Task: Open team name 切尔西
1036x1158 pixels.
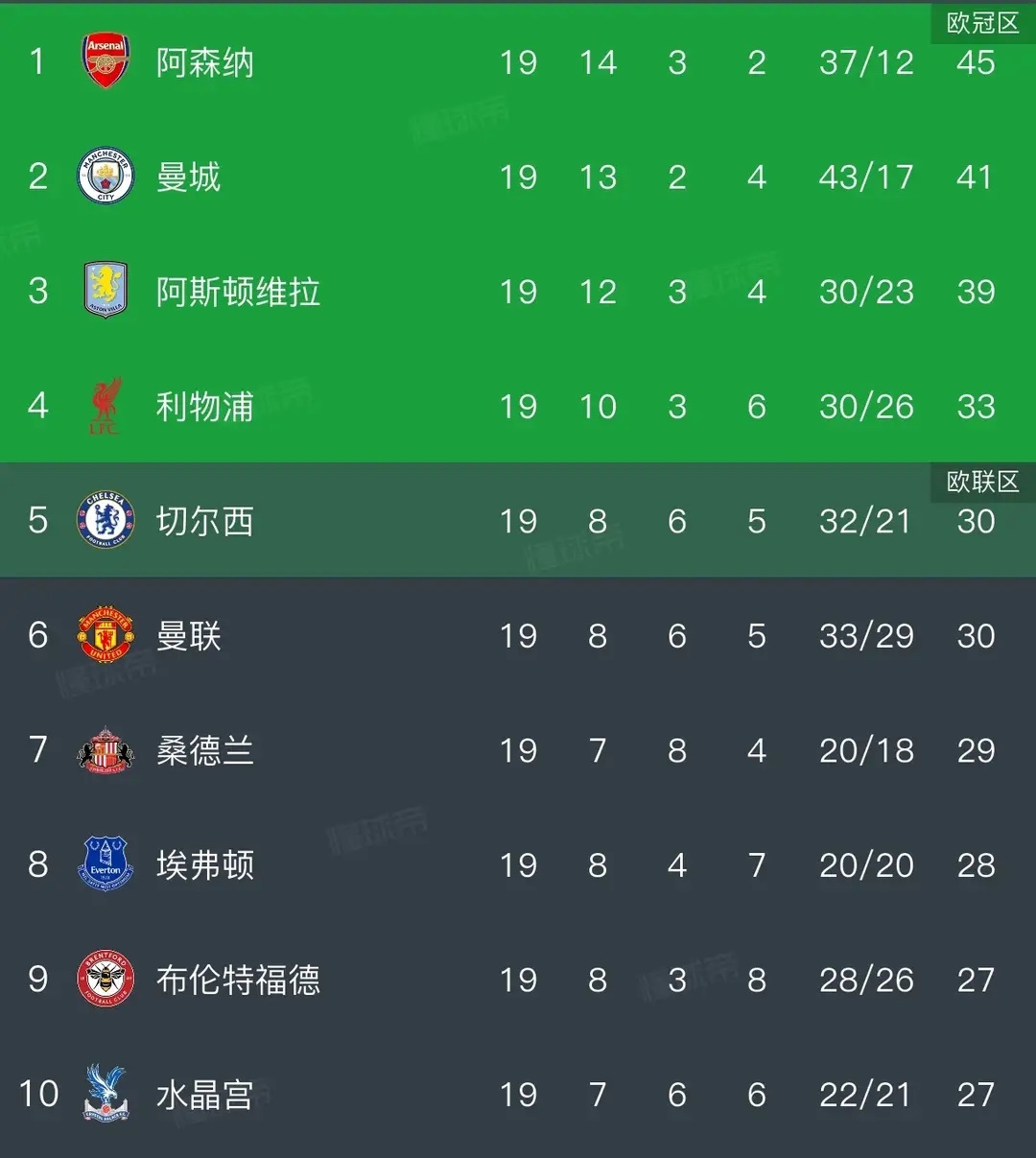Action: point(205,521)
